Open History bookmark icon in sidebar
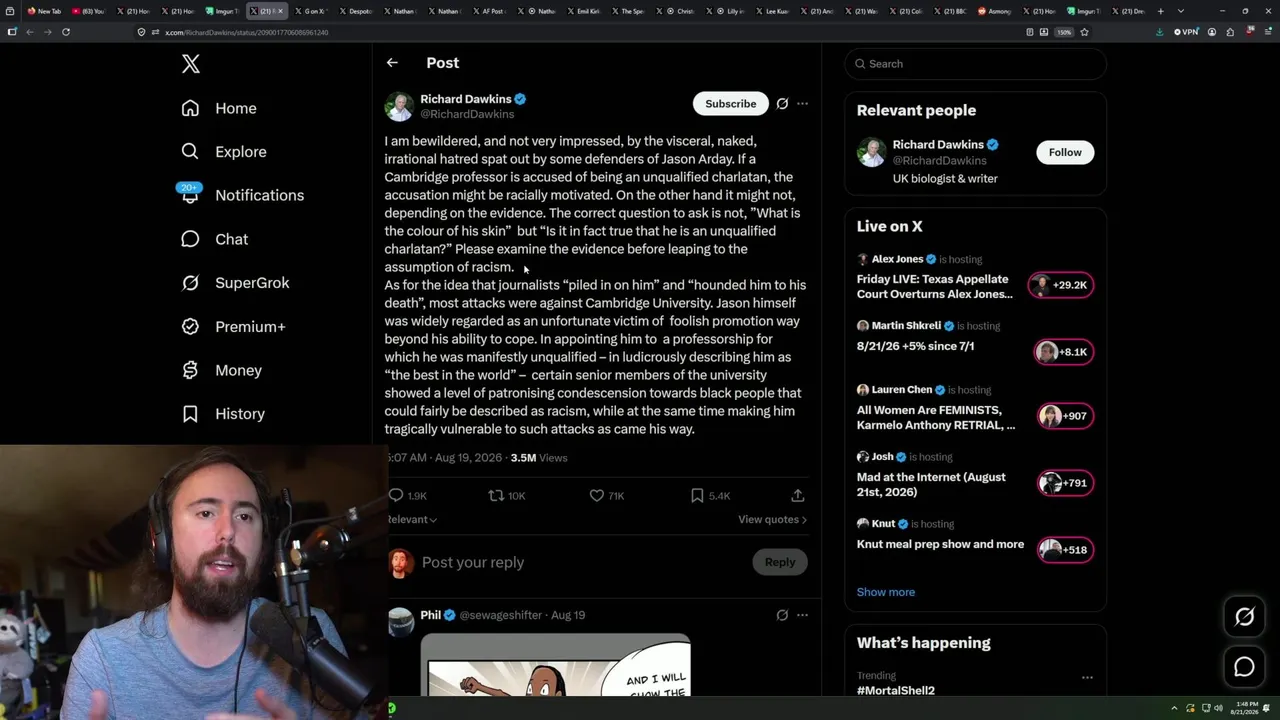Image resolution: width=1280 pixels, height=720 pixels. coord(190,414)
